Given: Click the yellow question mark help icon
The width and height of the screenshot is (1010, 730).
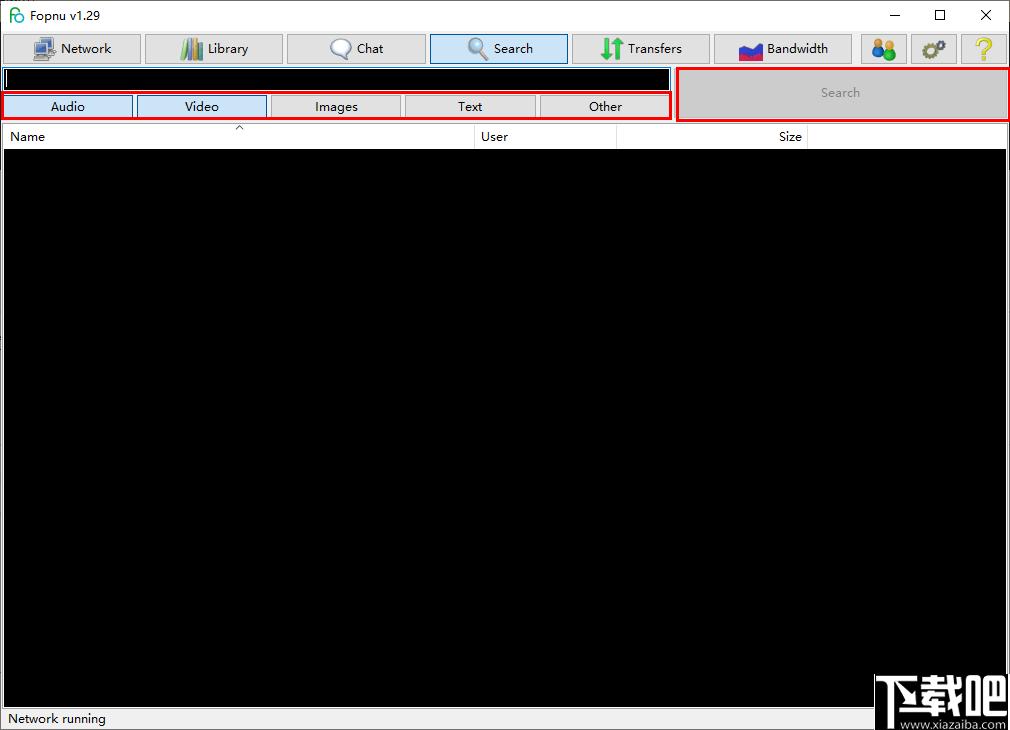Looking at the screenshot, I should [x=984, y=49].
